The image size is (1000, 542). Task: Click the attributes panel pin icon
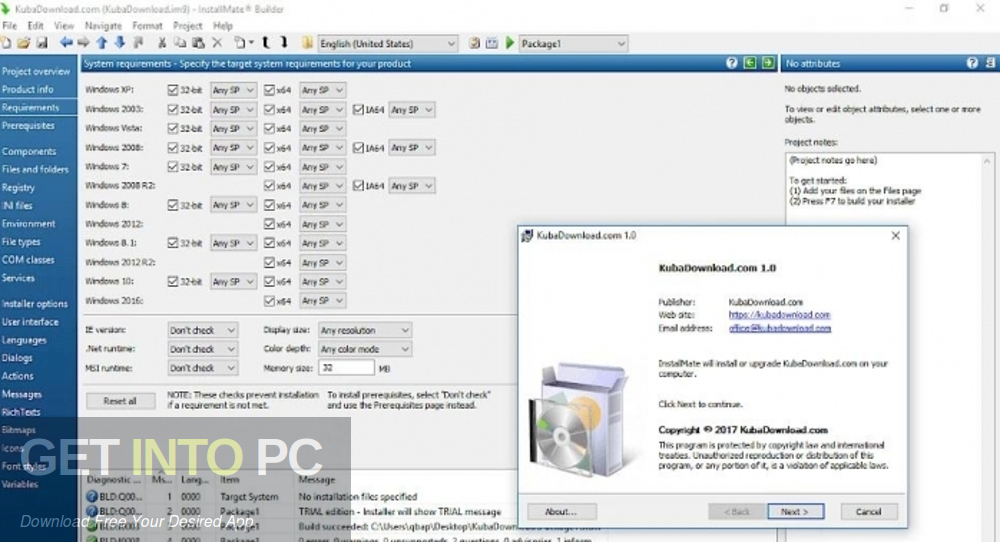pos(990,62)
